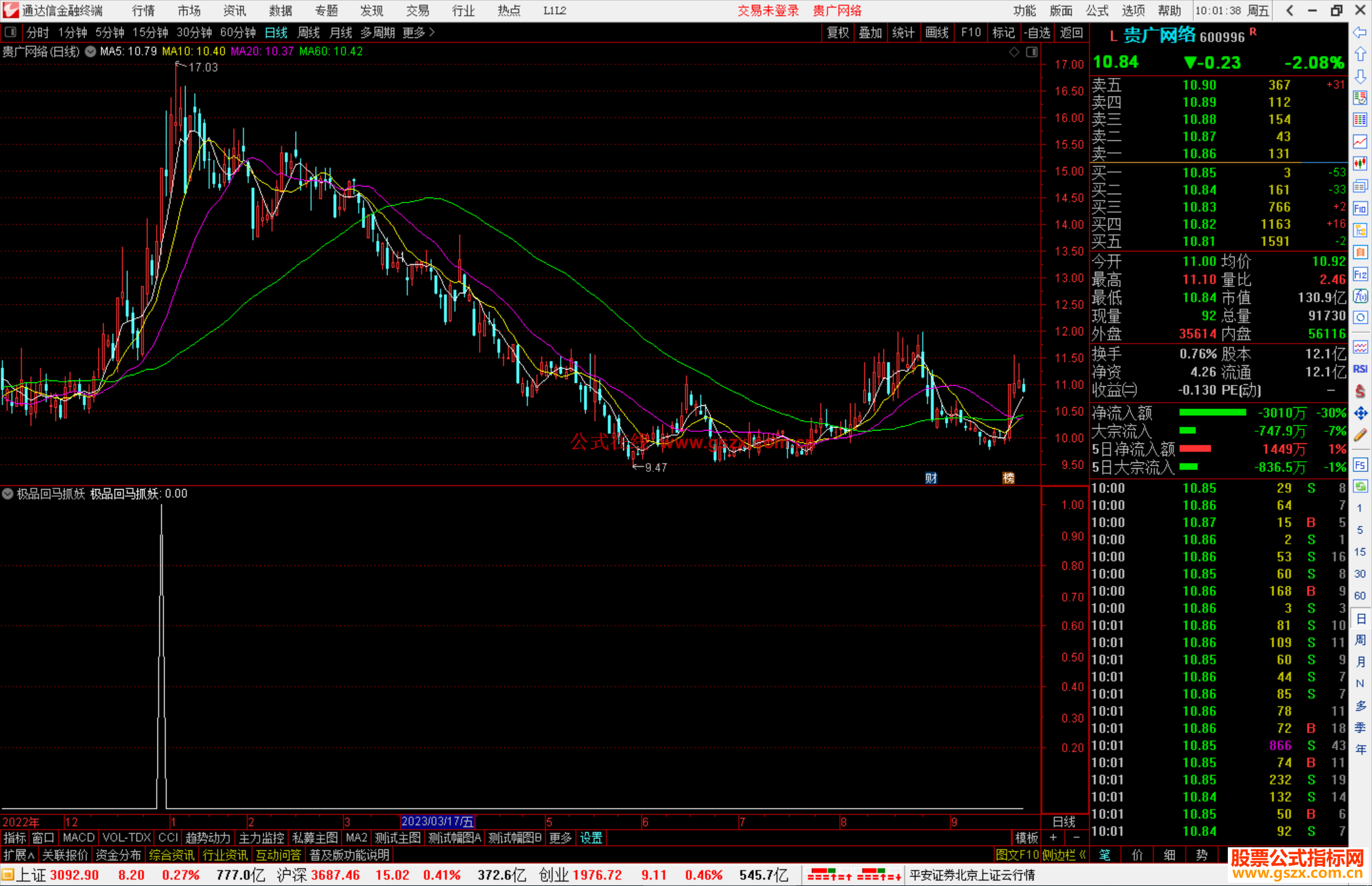Toggle 复权 price adjustment
This screenshot has height=886, width=1372.
[838, 32]
